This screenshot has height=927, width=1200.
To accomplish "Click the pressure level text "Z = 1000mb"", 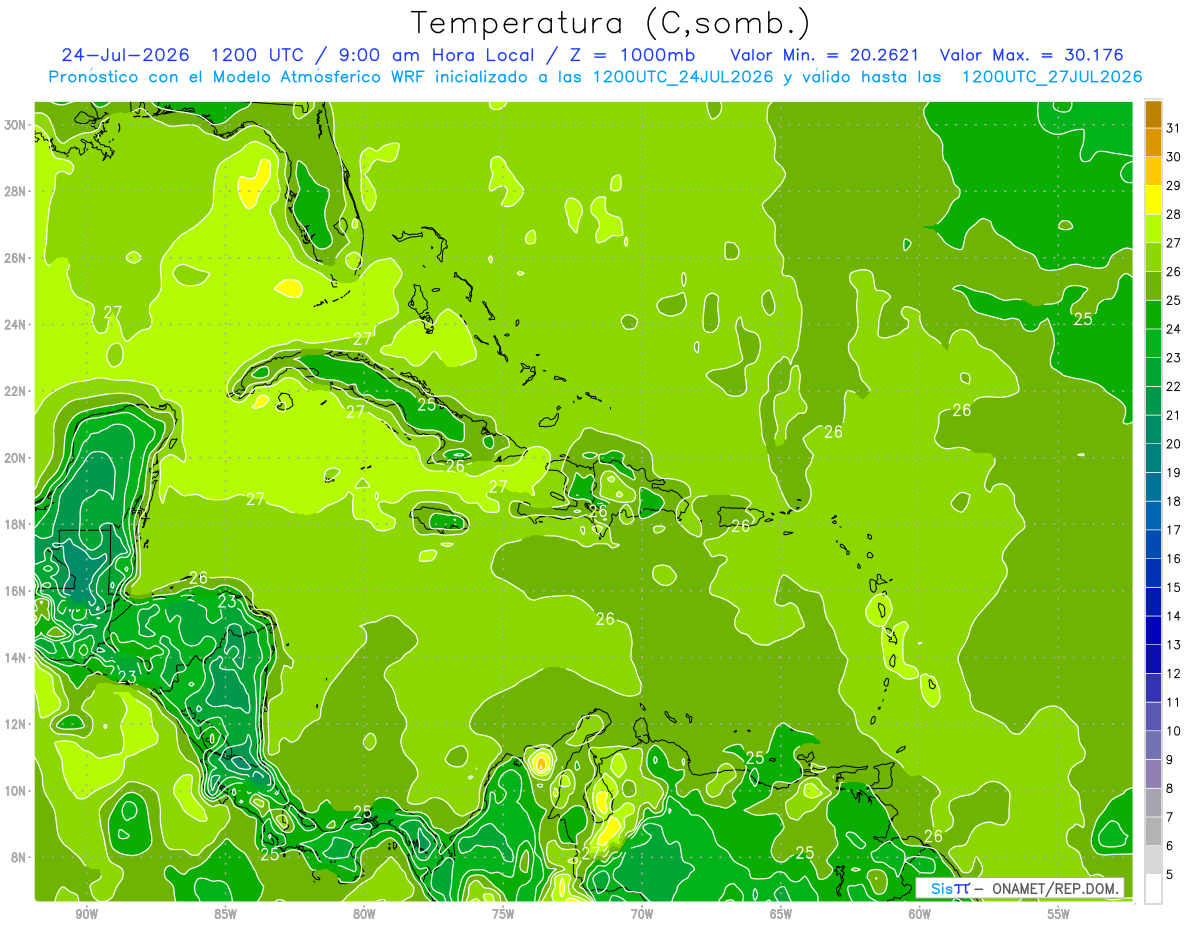I will tap(630, 55).
